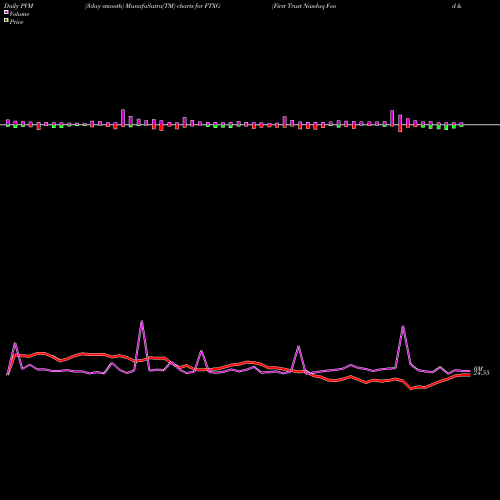Click the 'First Trust Nasdaq Foo' title text

(x=304, y=6)
